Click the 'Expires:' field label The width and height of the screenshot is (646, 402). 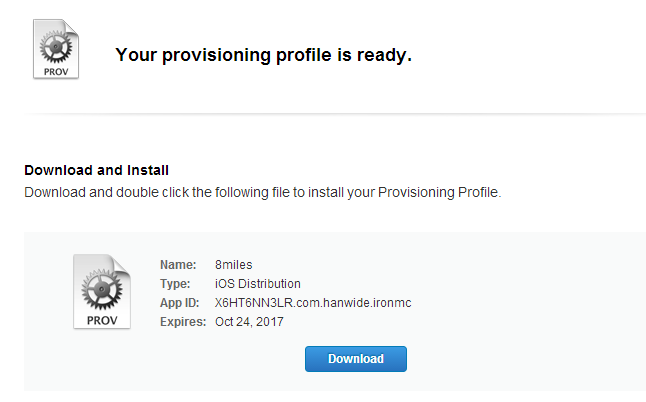(183, 322)
